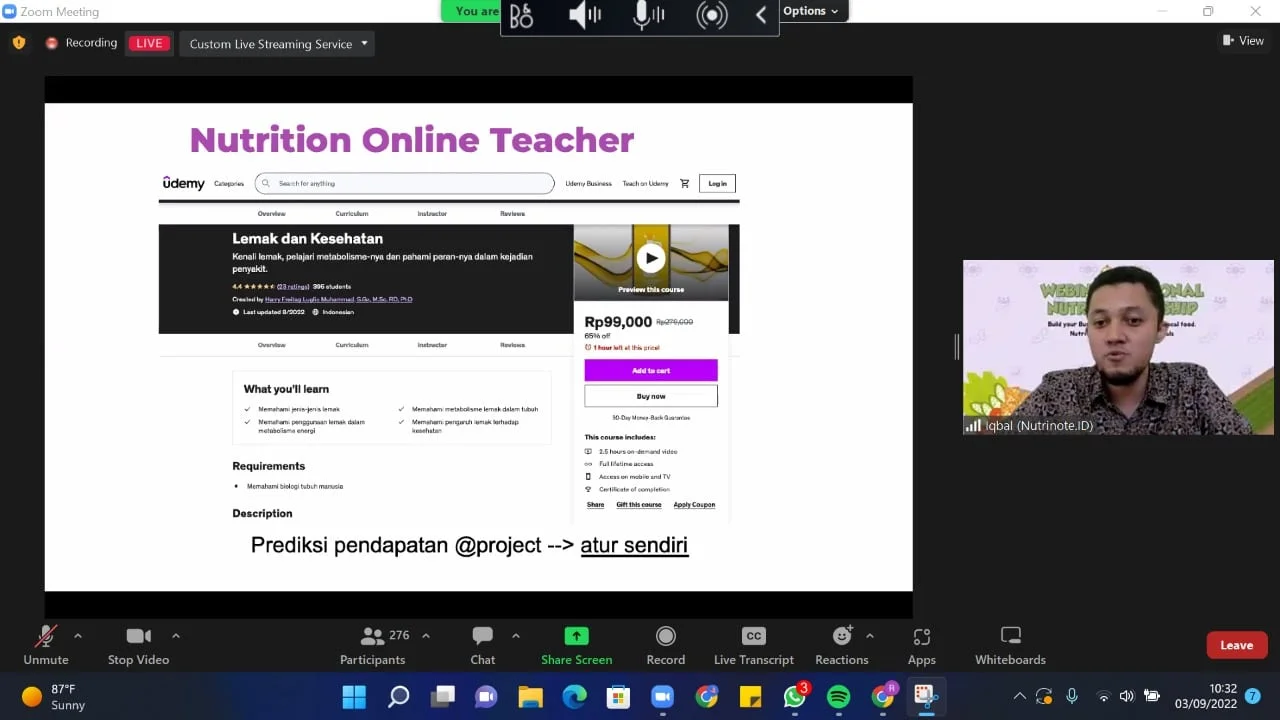Expand audio settings caret beside Unmute
This screenshot has height=720, width=1280.
[x=78, y=636]
